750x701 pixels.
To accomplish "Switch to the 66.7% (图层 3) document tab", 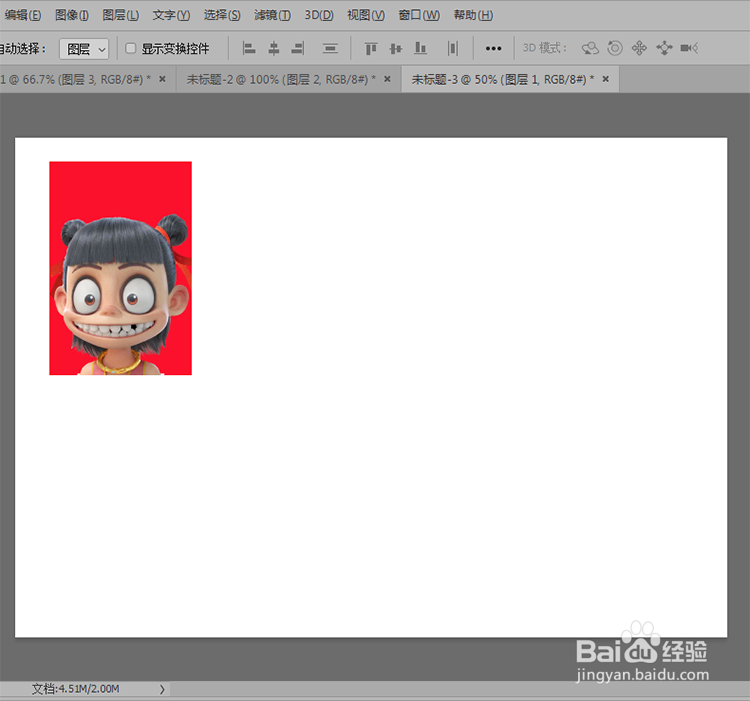I will click(77, 79).
